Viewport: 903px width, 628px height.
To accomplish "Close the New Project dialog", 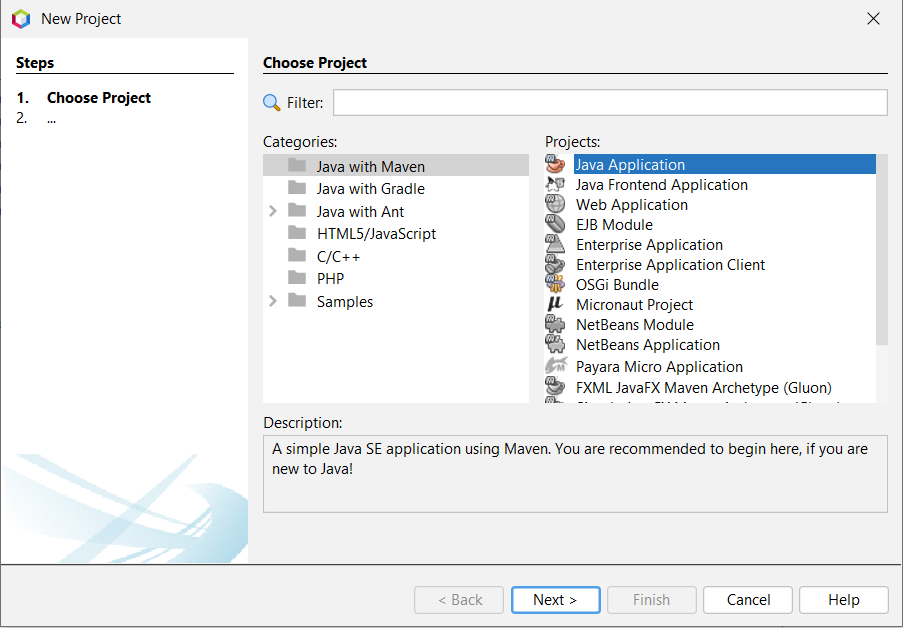I will (x=873, y=18).
